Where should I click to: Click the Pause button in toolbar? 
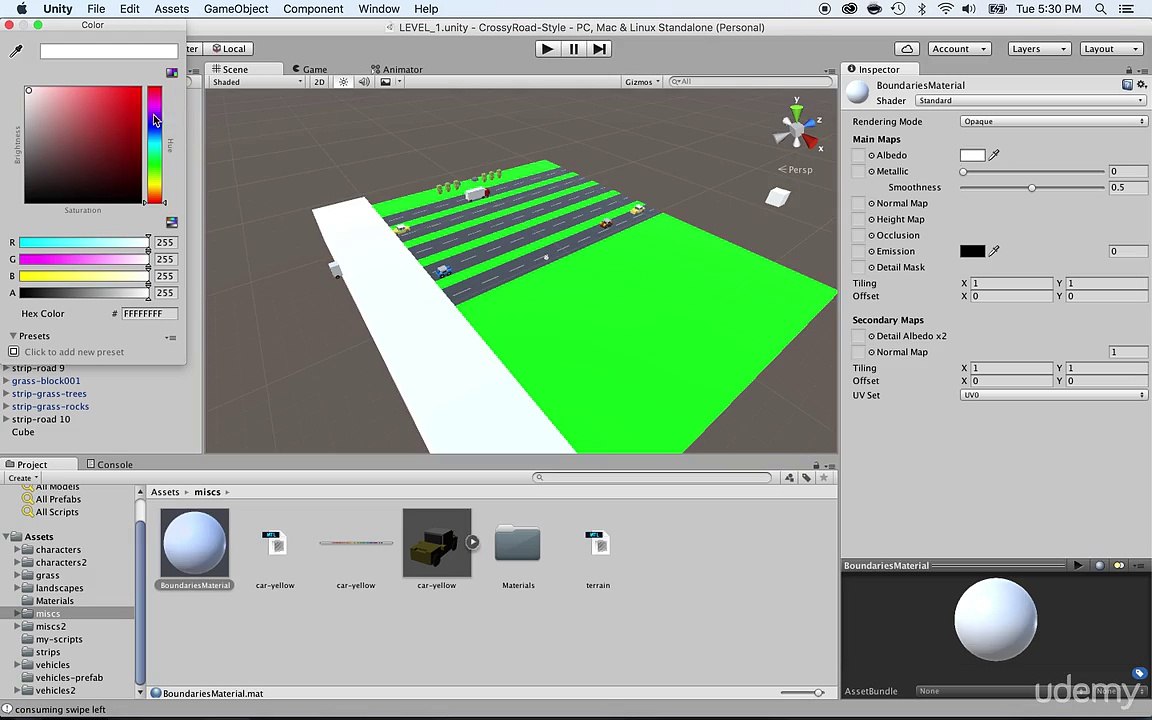[574, 49]
